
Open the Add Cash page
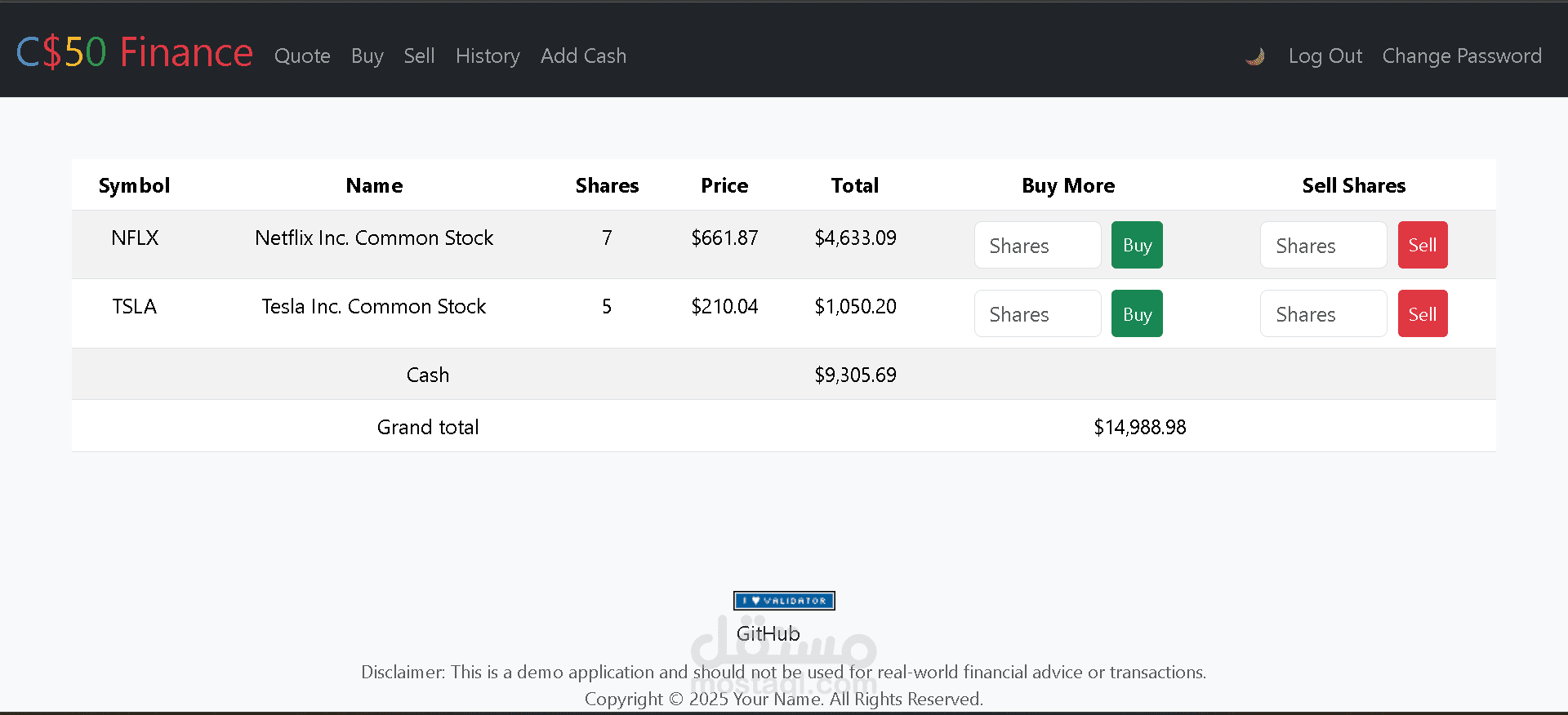583,56
